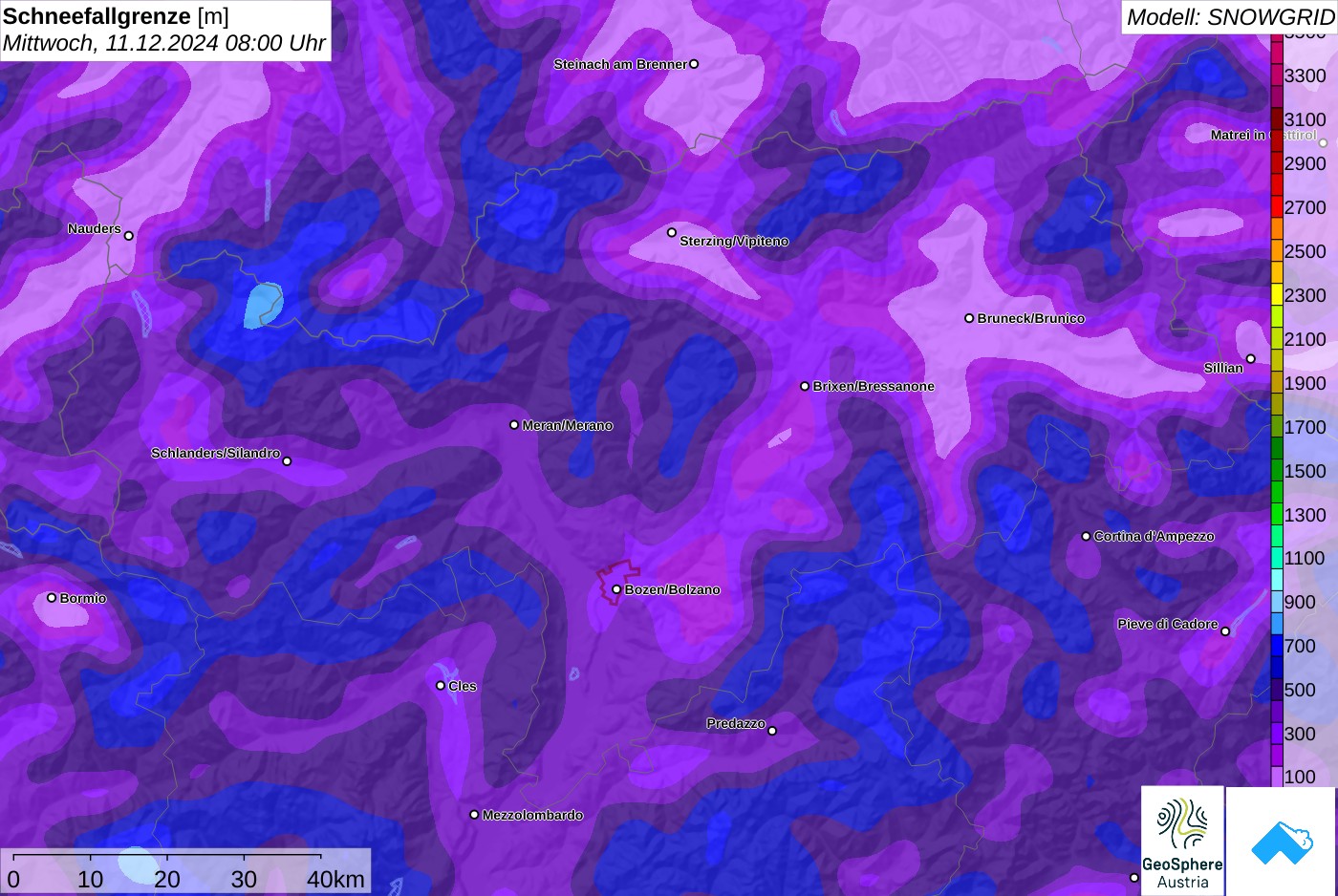The width and height of the screenshot is (1338, 896).
Task: Click the 500 legend value
Action: pyautogui.click(x=1300, y=690)
